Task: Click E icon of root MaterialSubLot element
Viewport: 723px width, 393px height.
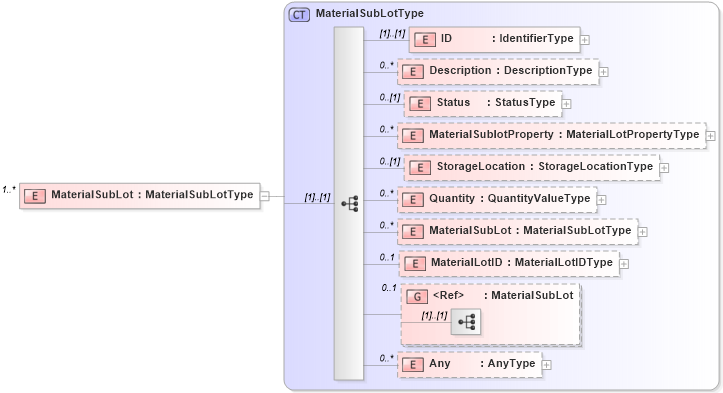Action: click(x=35, y=196)
